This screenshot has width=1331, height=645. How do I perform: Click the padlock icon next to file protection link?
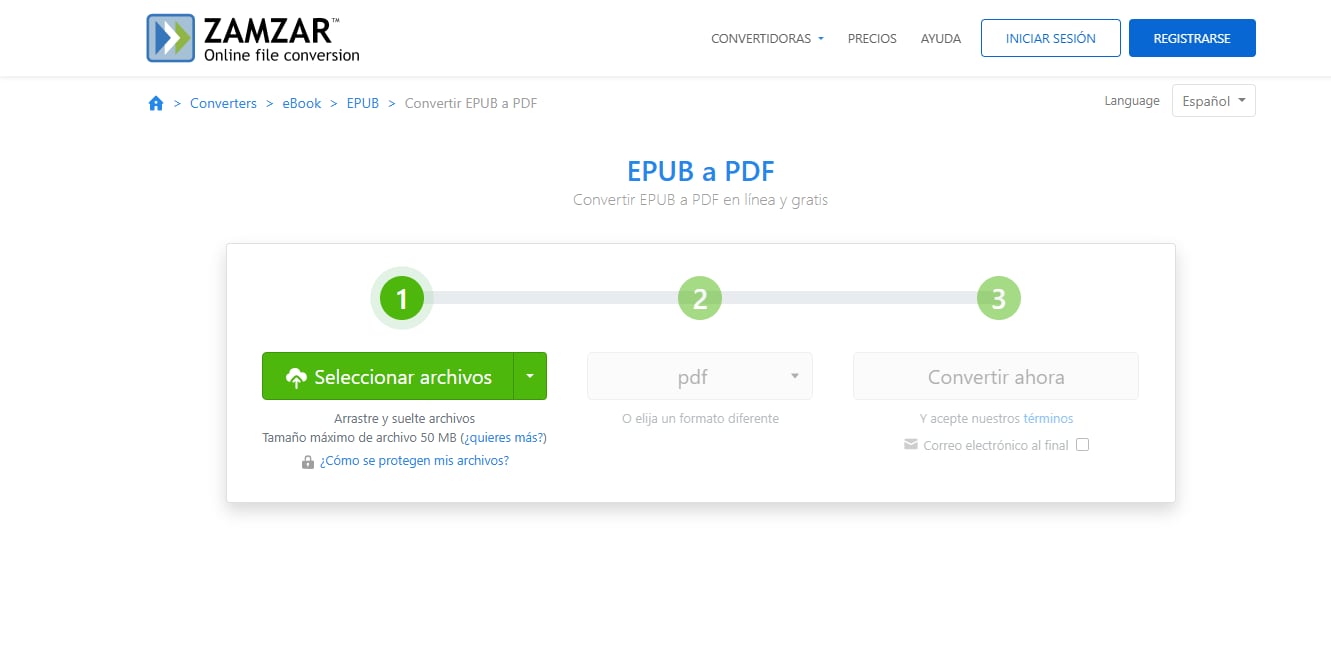307,461
